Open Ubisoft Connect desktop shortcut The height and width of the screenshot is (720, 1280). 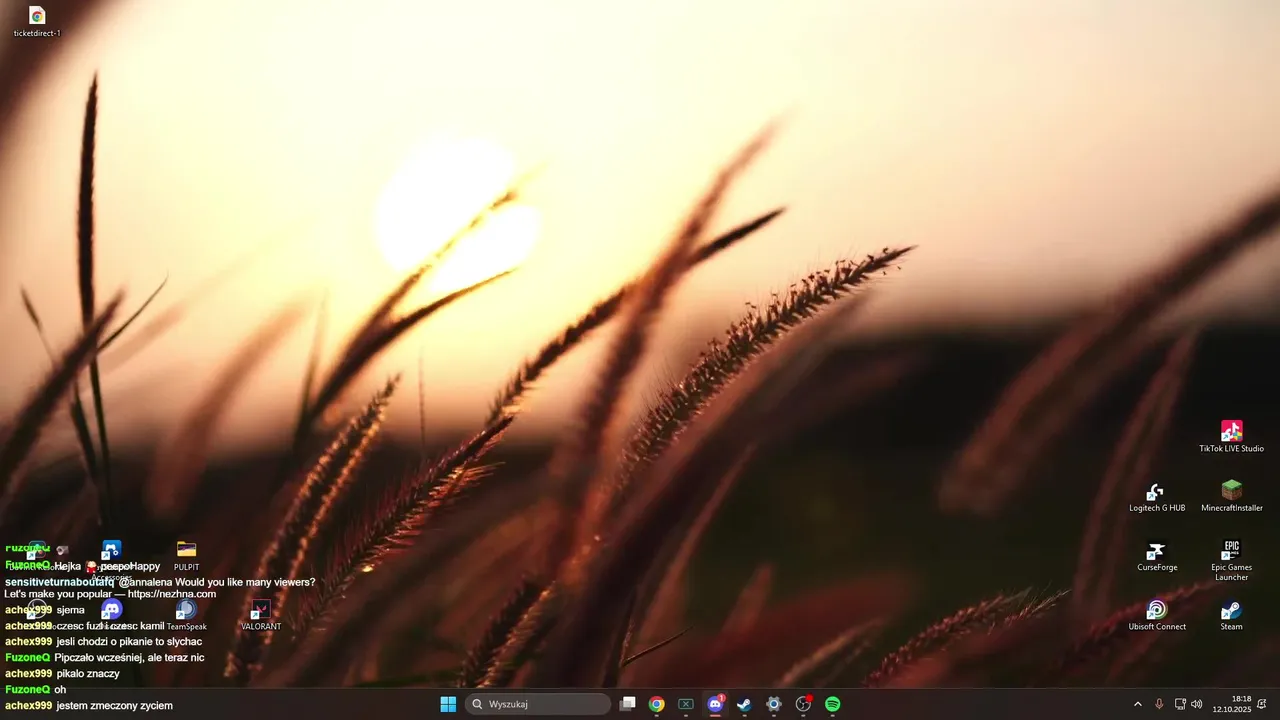1156,616
